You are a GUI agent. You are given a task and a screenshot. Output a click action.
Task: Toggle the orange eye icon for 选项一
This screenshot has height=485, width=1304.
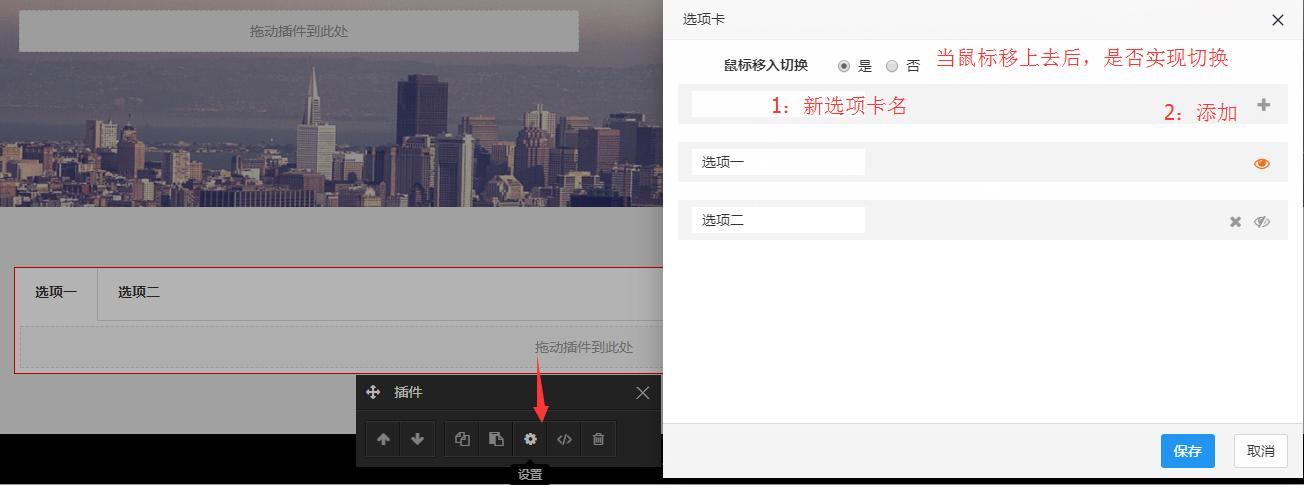[1262, 163]
